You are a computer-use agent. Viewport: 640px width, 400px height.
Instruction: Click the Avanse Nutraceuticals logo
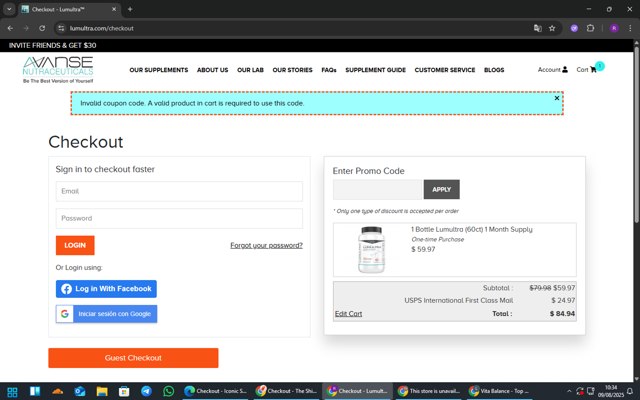58,69
